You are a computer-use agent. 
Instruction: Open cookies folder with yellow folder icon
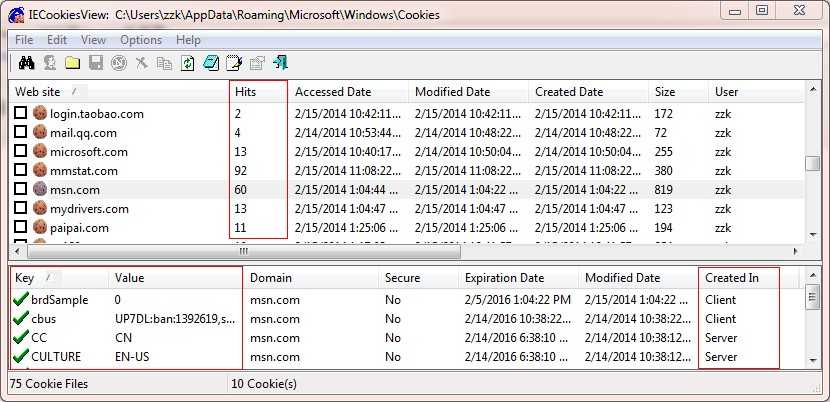coord(73,64)
